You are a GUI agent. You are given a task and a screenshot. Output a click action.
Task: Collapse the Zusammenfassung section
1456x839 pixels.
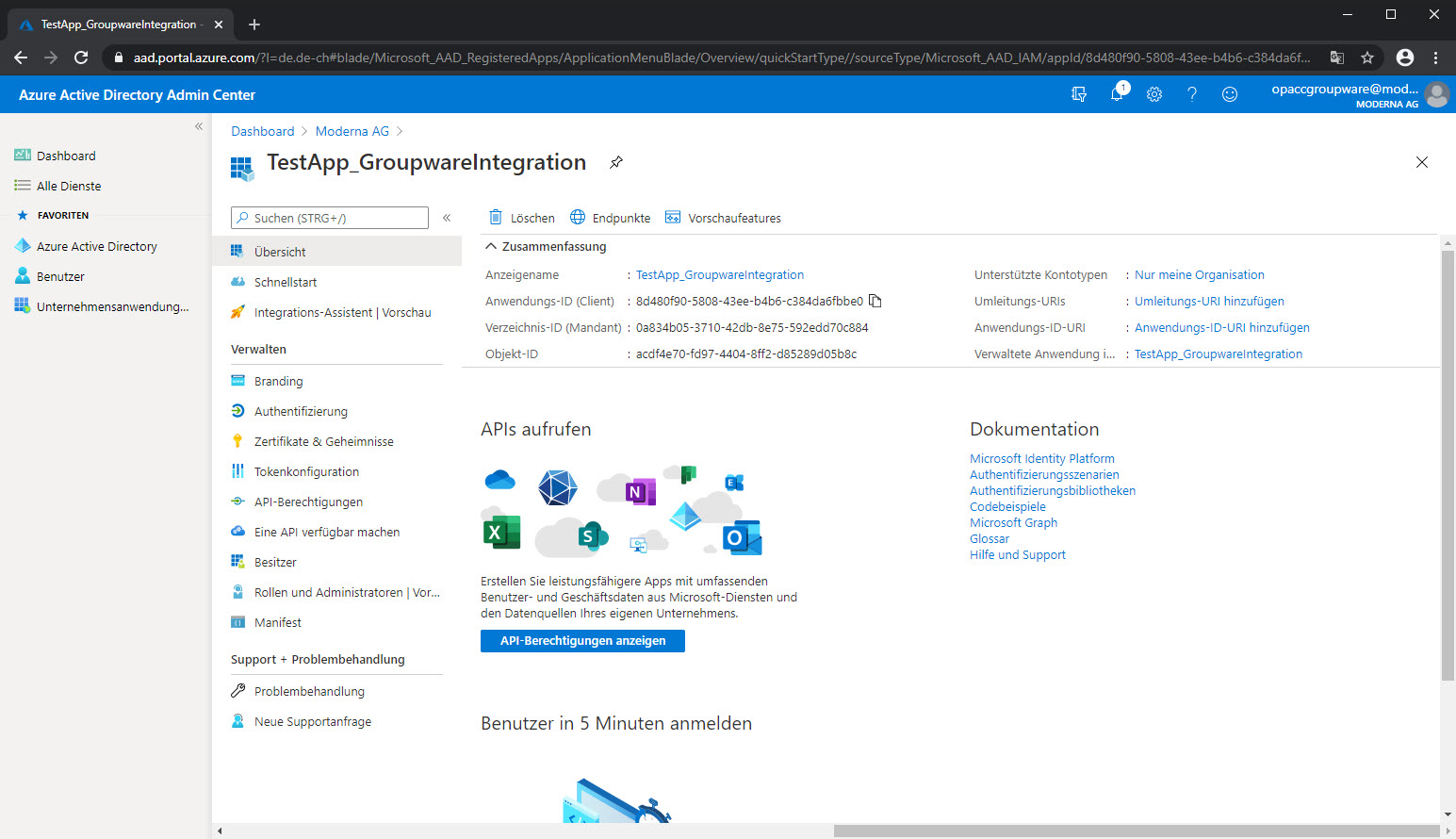point(546,246)
